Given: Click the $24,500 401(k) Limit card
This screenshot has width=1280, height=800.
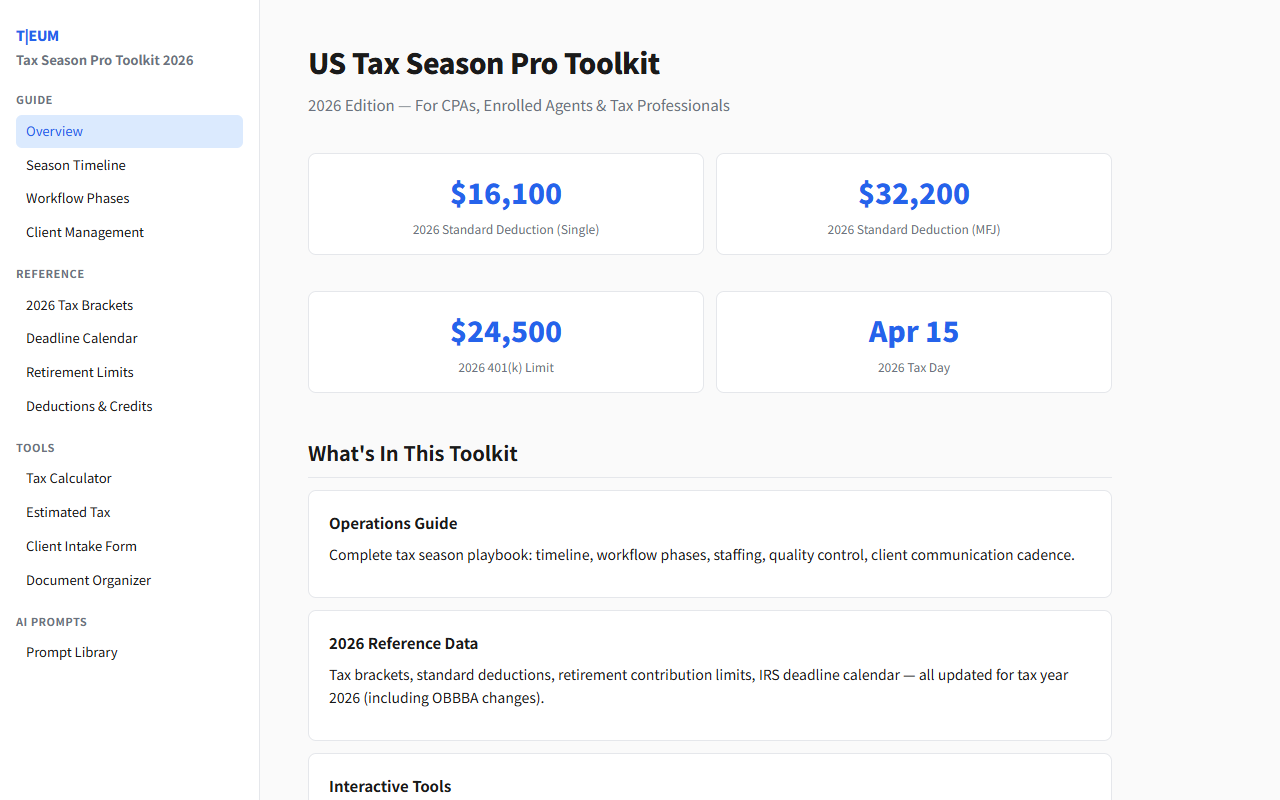Looking at the screenshot, I should 506,342.
